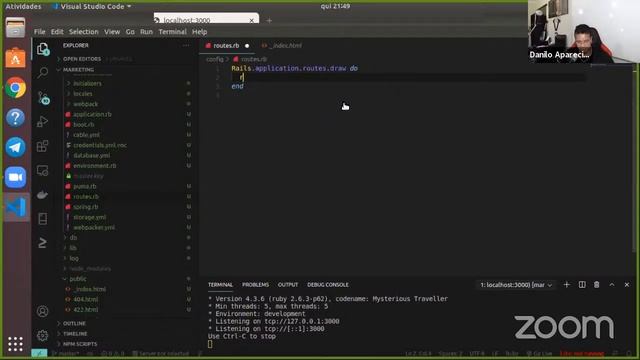Open the Help menu

[x=200, y=32]
